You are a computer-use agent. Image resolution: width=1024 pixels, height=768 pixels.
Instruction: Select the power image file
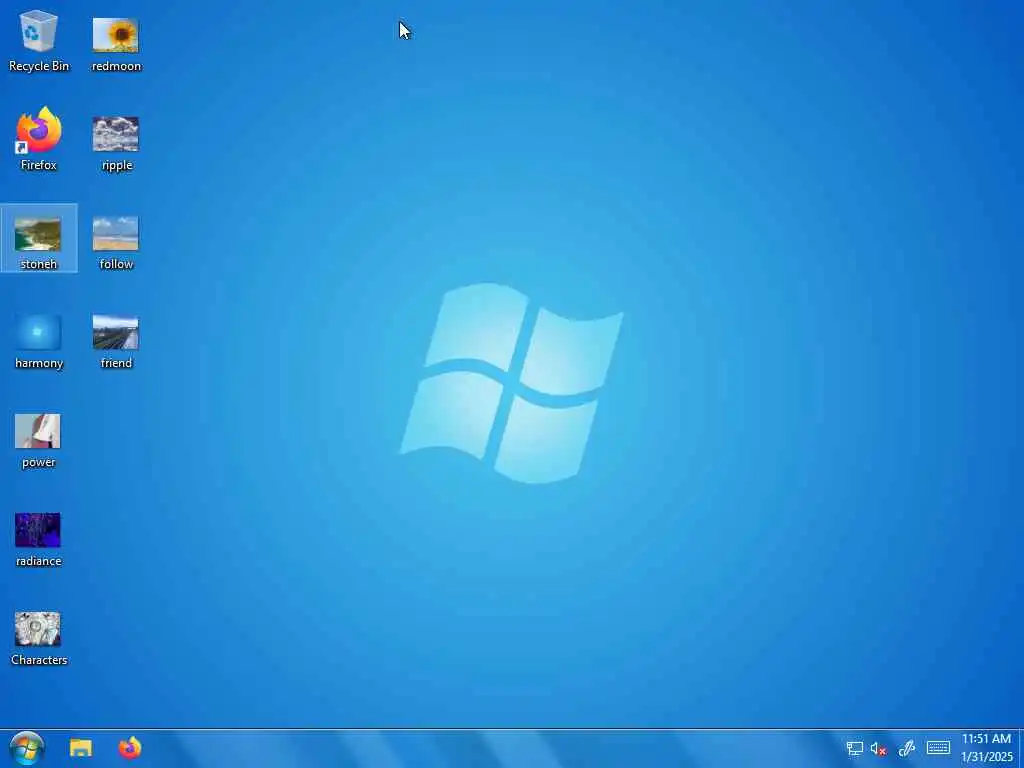click(39, 440)
